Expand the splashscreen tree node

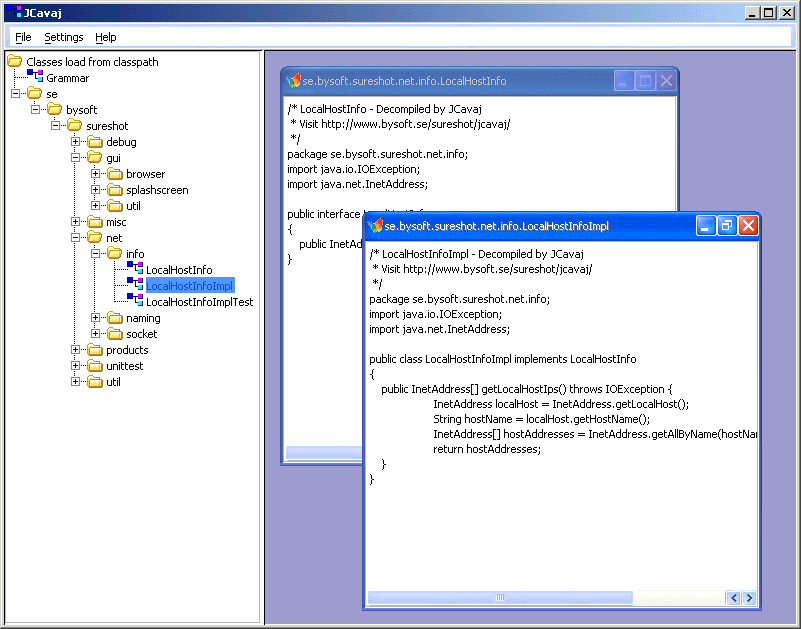pos(95,190)
